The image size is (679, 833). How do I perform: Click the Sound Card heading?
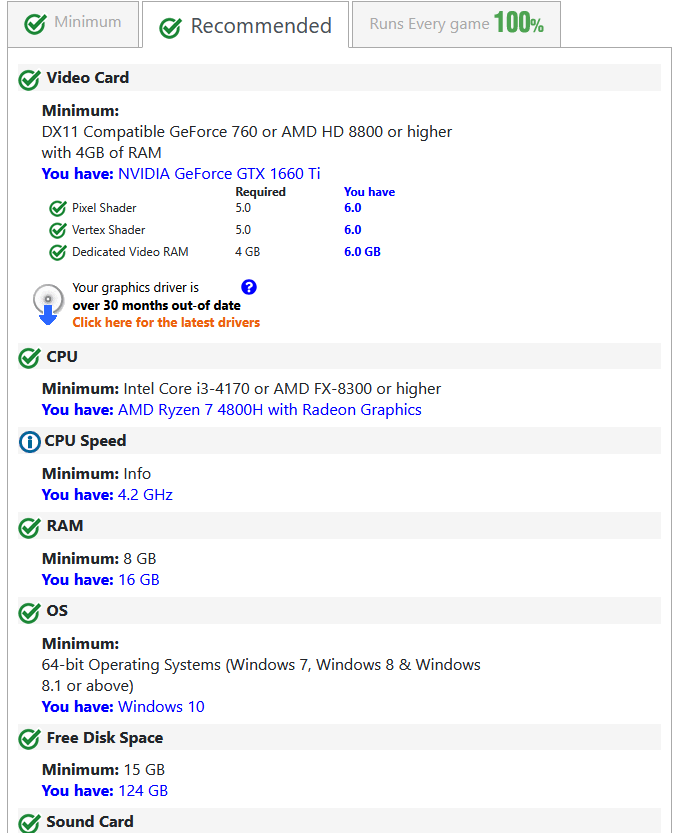tap(90, 822)
